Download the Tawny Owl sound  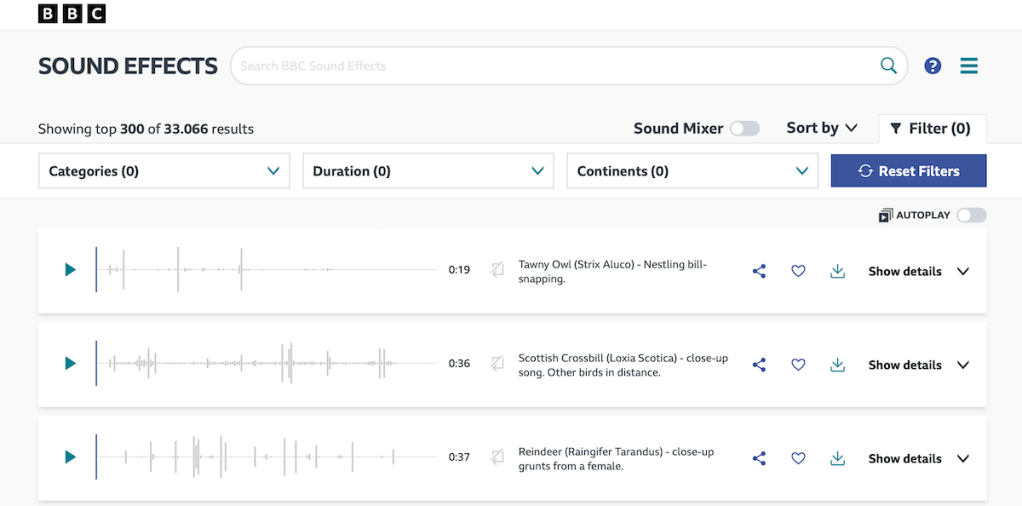(838, 271)
